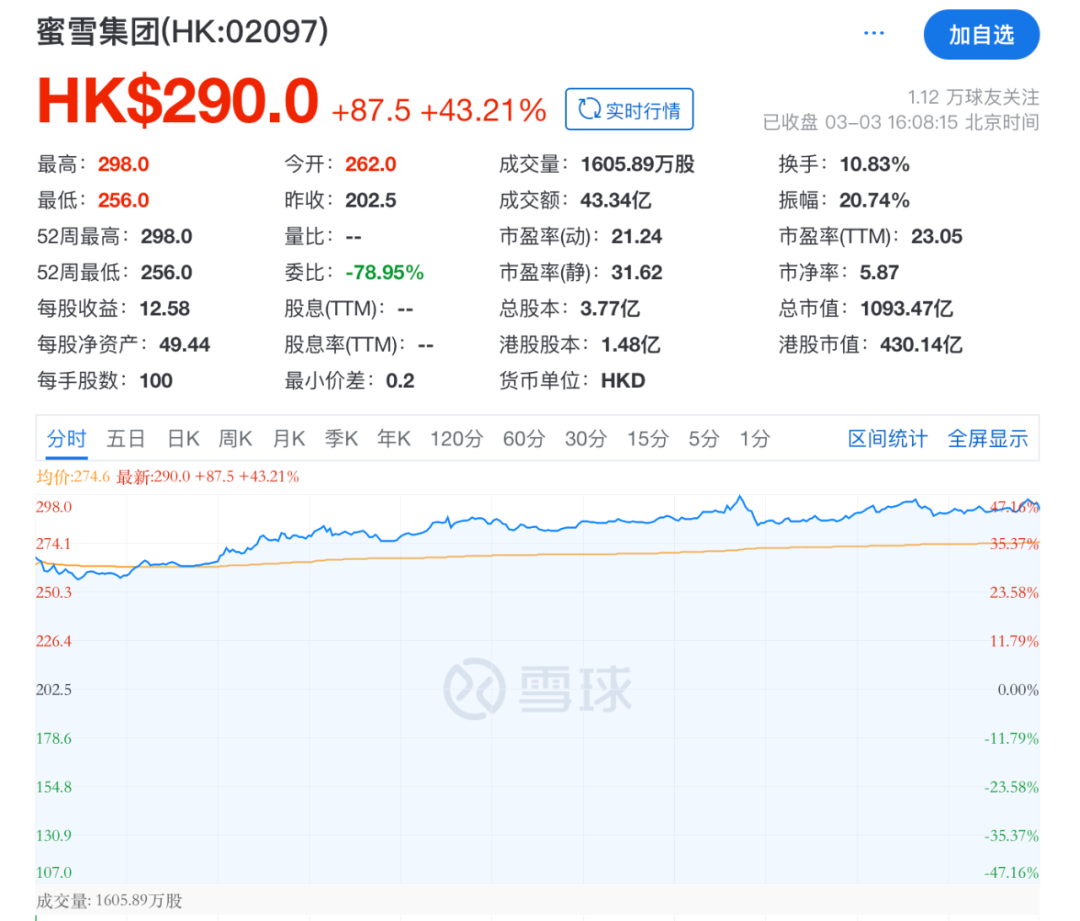
Task: Switch to the 120分 interval view
Action: pos(456,438)
